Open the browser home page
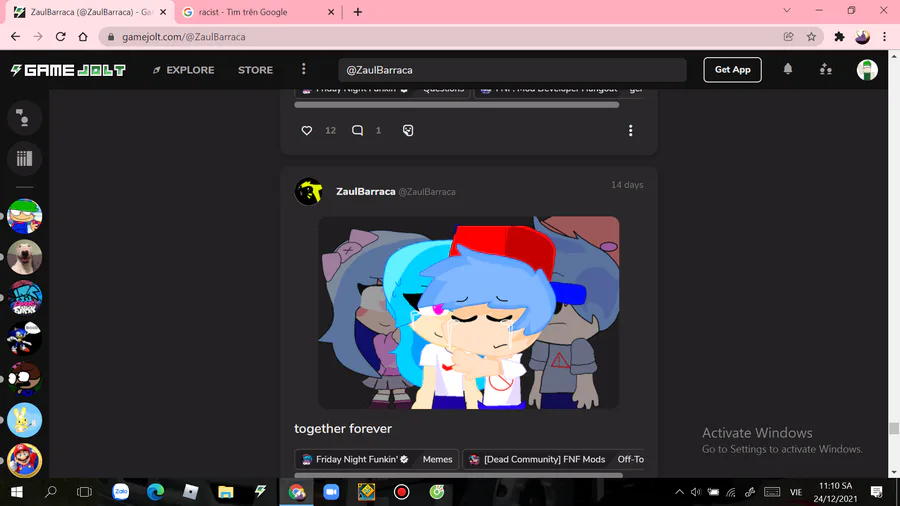 (x=83, y=37)
